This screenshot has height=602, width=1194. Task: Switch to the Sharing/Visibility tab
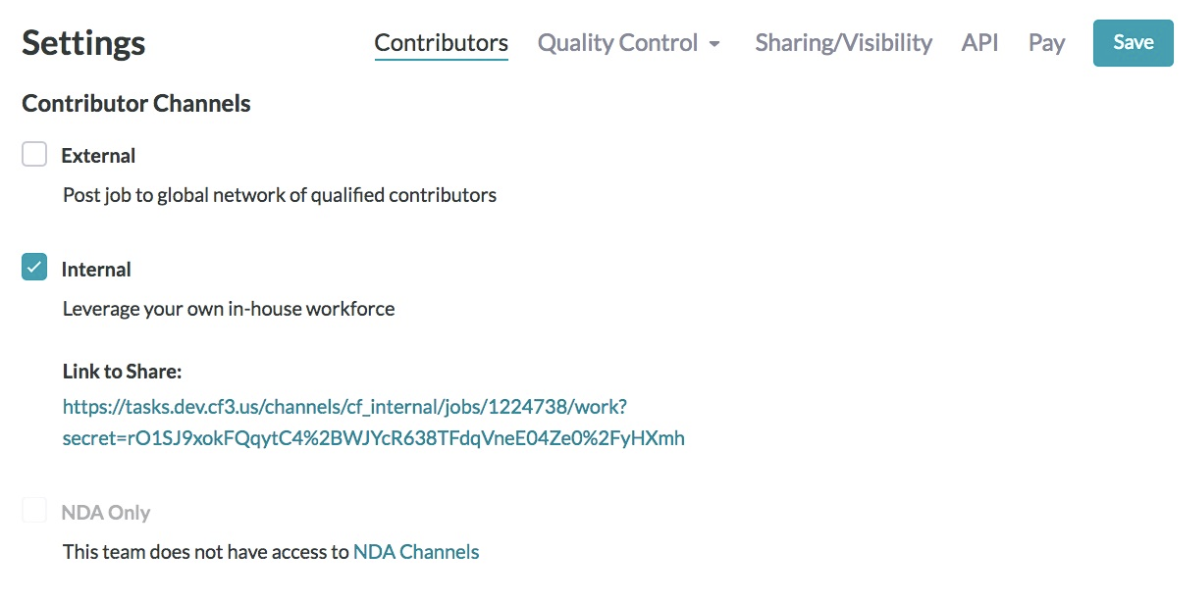(x=843, y=43)
